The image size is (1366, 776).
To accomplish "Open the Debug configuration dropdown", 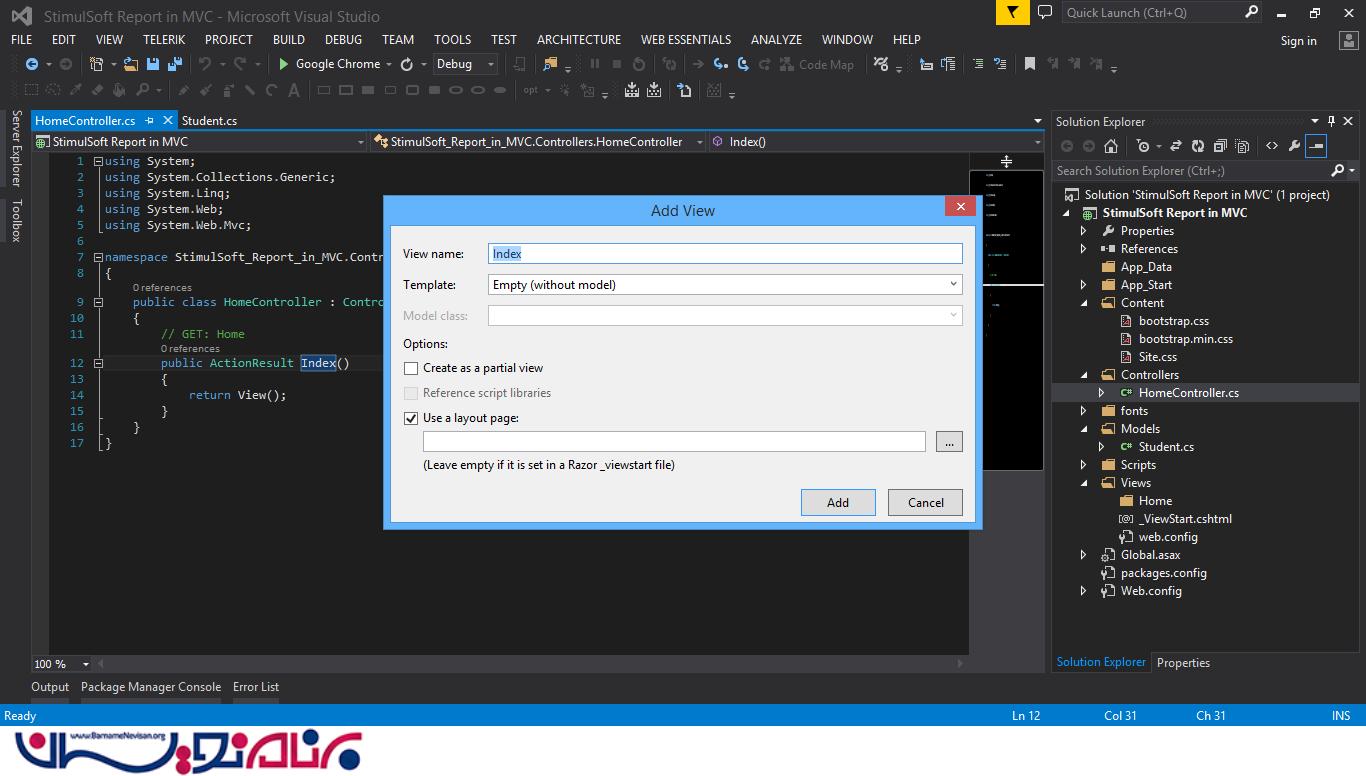I will [465, 64].
